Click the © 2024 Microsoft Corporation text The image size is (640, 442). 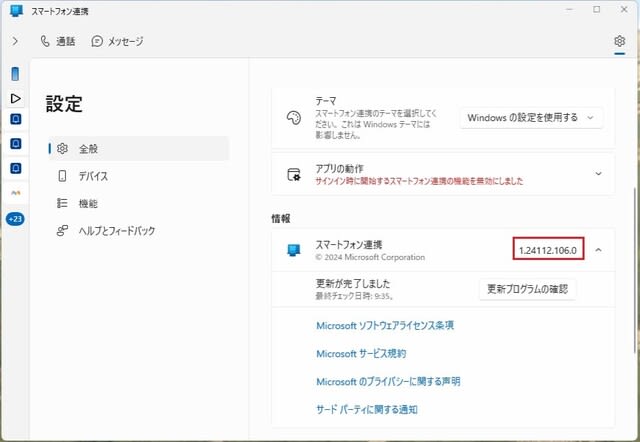click(370, 257)
